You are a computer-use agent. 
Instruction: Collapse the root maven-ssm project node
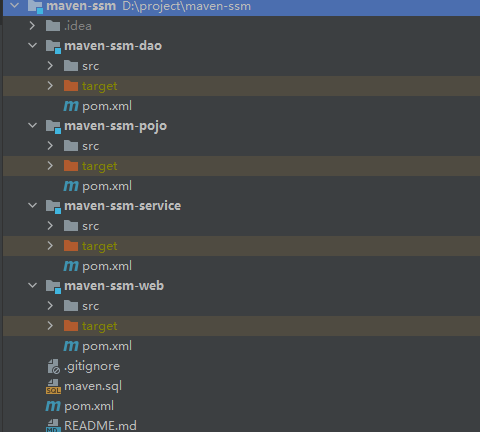click(15, 5)
